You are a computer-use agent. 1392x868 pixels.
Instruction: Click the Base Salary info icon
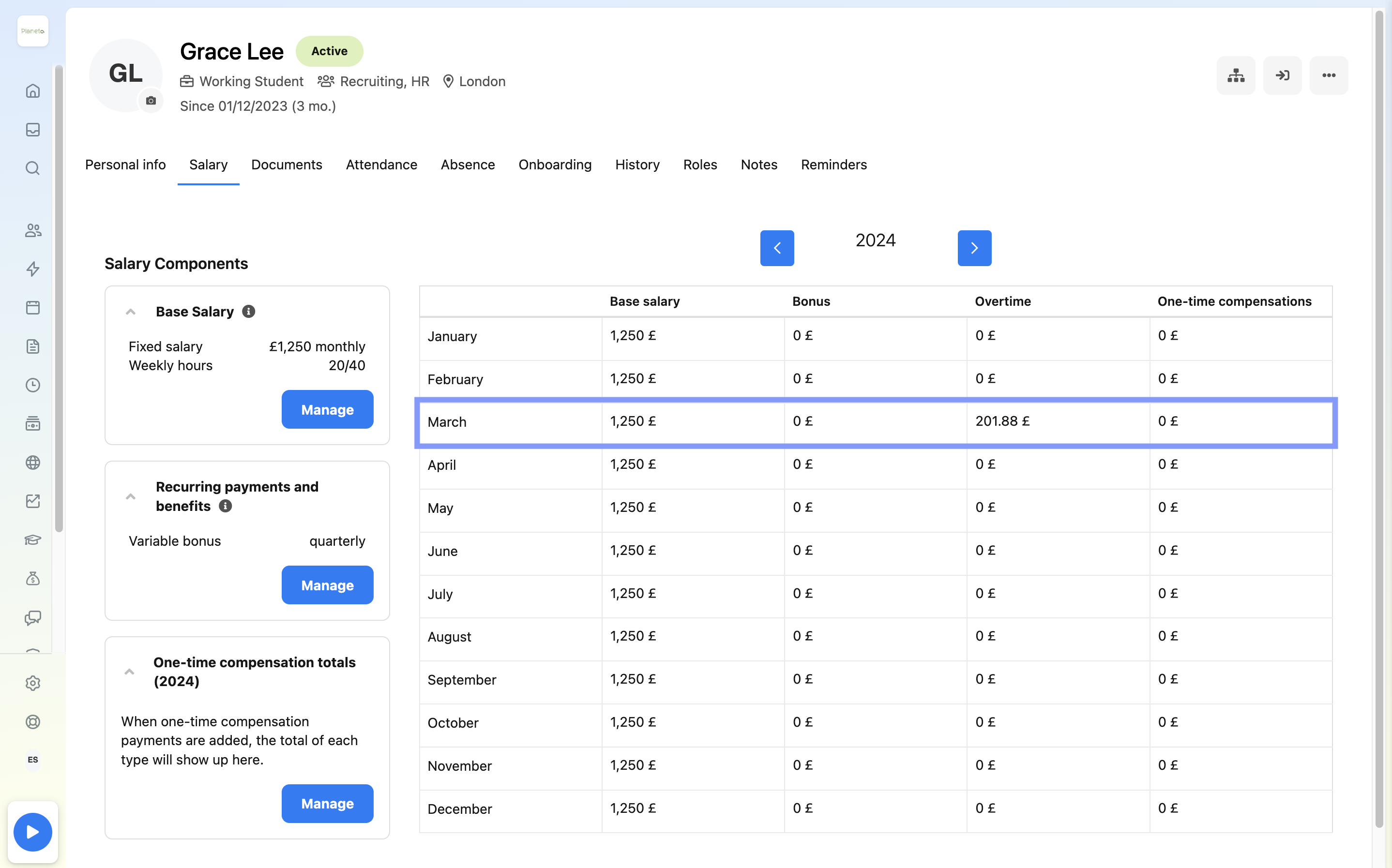248,311
